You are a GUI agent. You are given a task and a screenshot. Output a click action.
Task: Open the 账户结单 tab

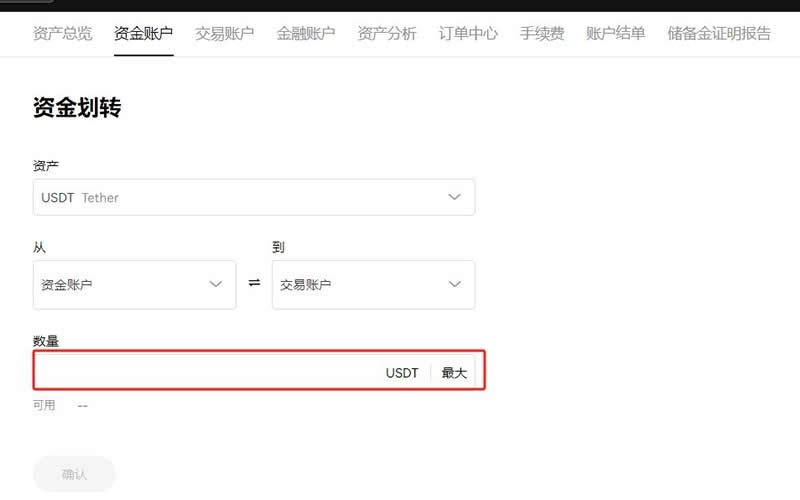click(x=615, y=34)
